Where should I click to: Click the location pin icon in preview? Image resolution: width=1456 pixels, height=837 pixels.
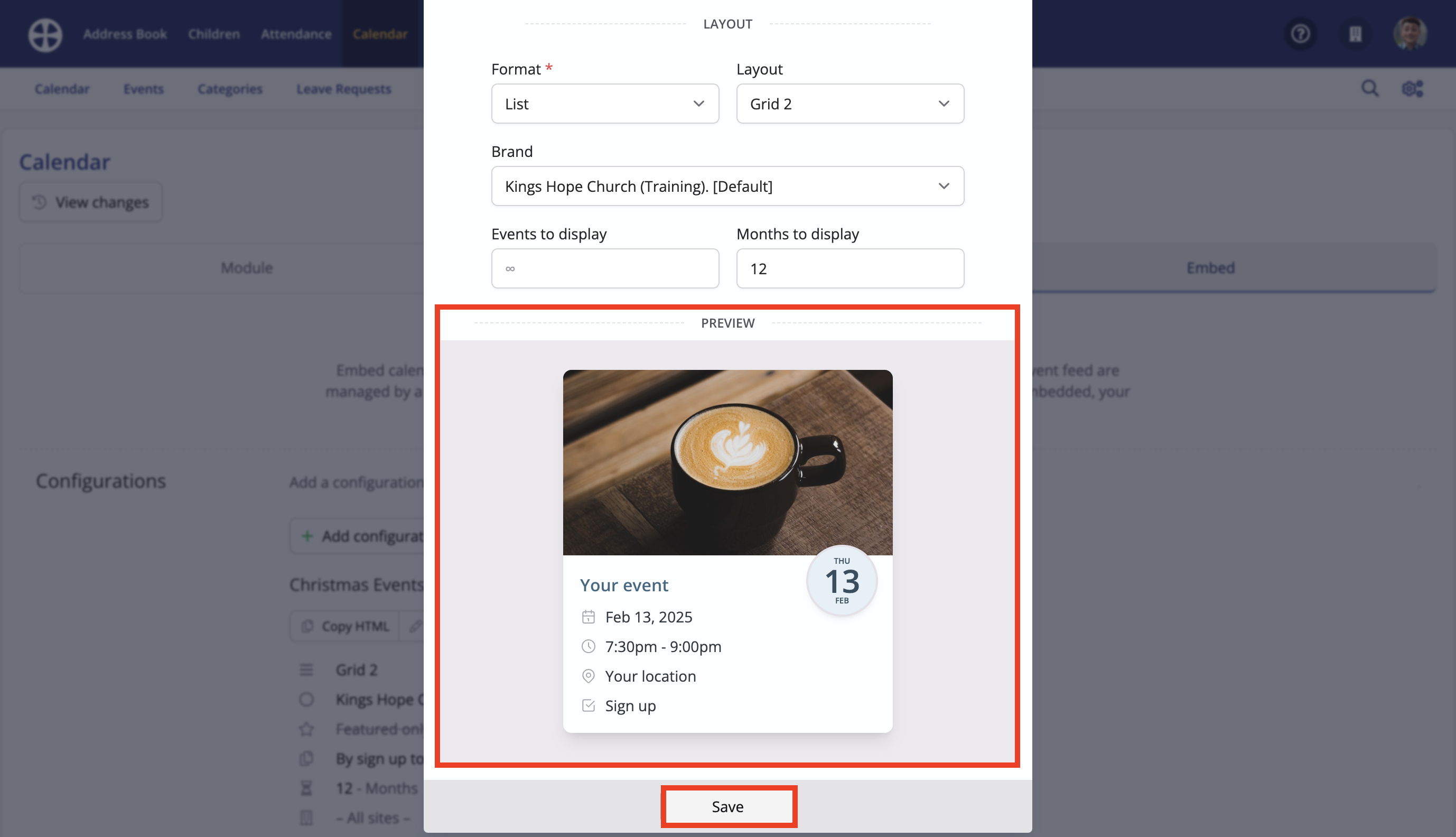coord(589,676)
